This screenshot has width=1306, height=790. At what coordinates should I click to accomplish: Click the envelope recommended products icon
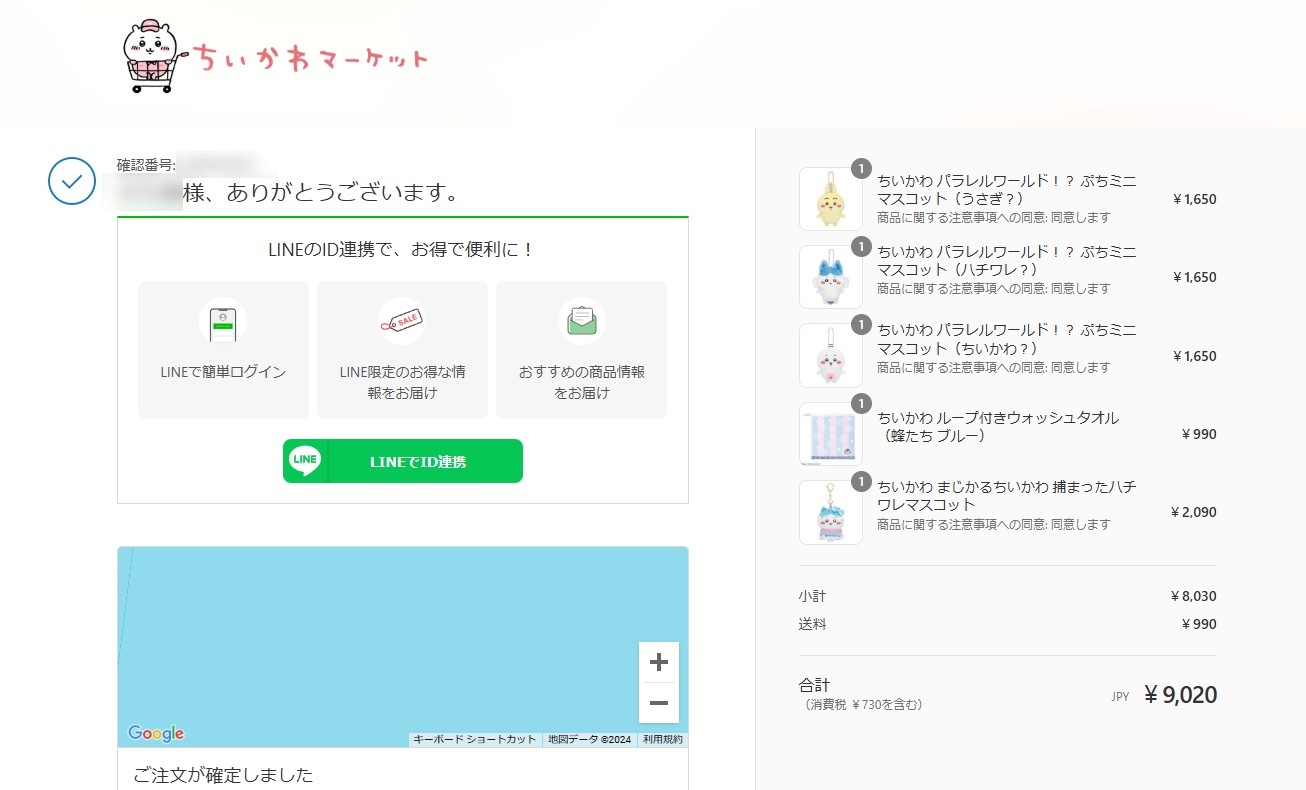(581, 321)
